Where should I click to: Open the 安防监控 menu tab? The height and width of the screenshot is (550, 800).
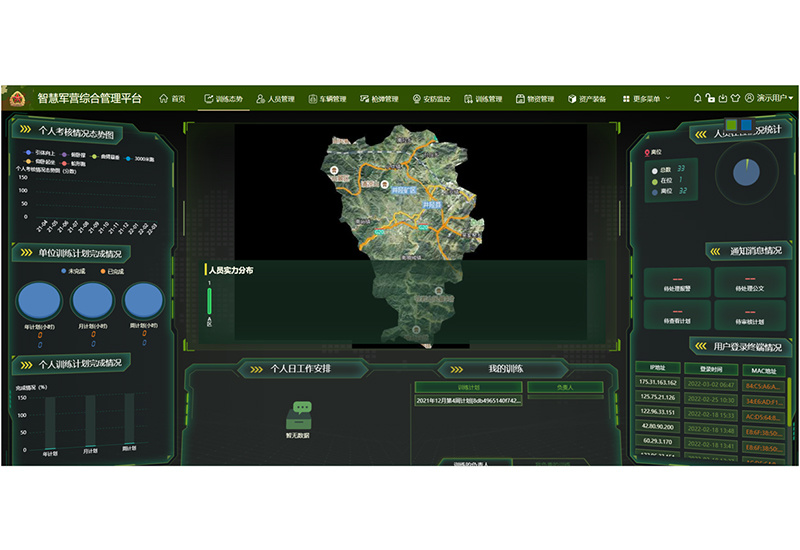click(431, 99)
